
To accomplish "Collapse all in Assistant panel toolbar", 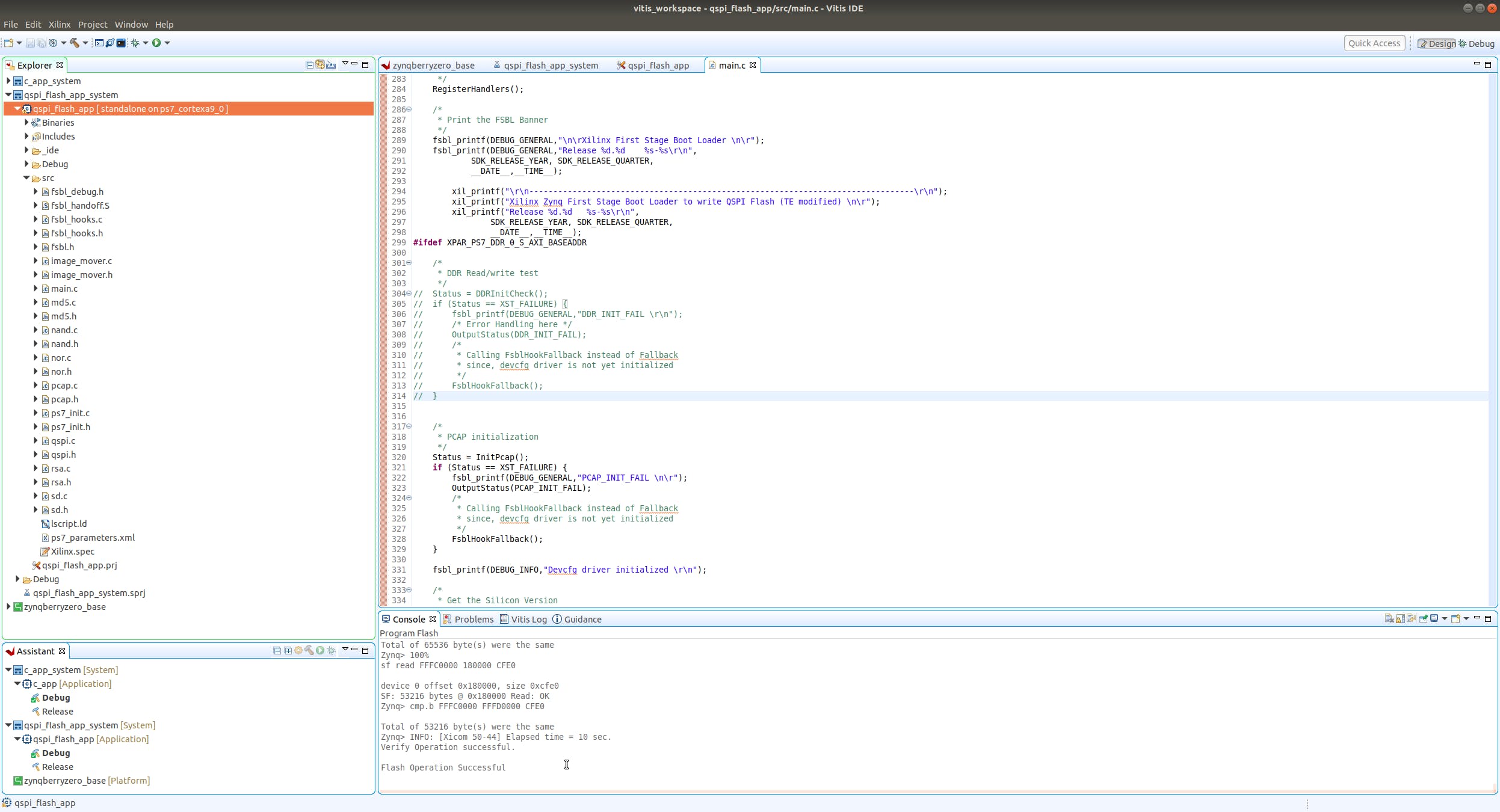I will [x=277, y=651].
